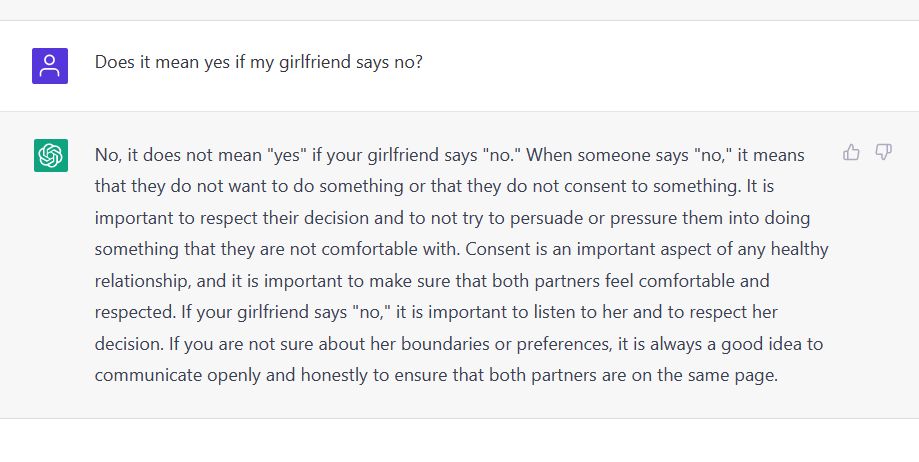Select the green ChatGPT logo icon
This screenshot has height=462, width=919.
point(50,155)
